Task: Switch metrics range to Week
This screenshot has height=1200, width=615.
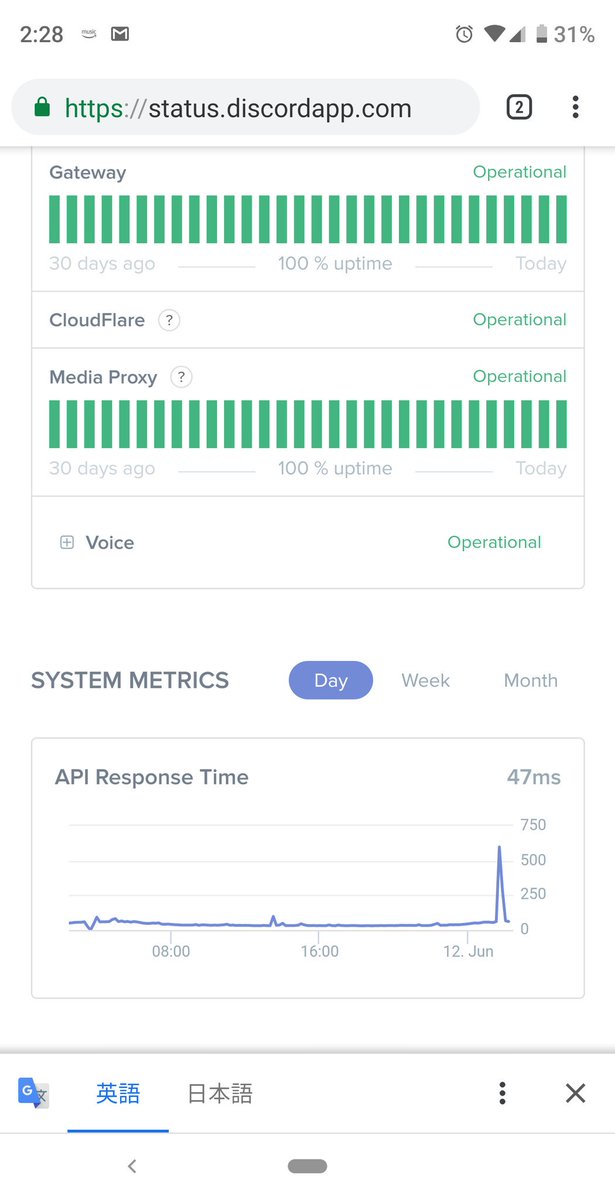Action: (x=426, y=680)
